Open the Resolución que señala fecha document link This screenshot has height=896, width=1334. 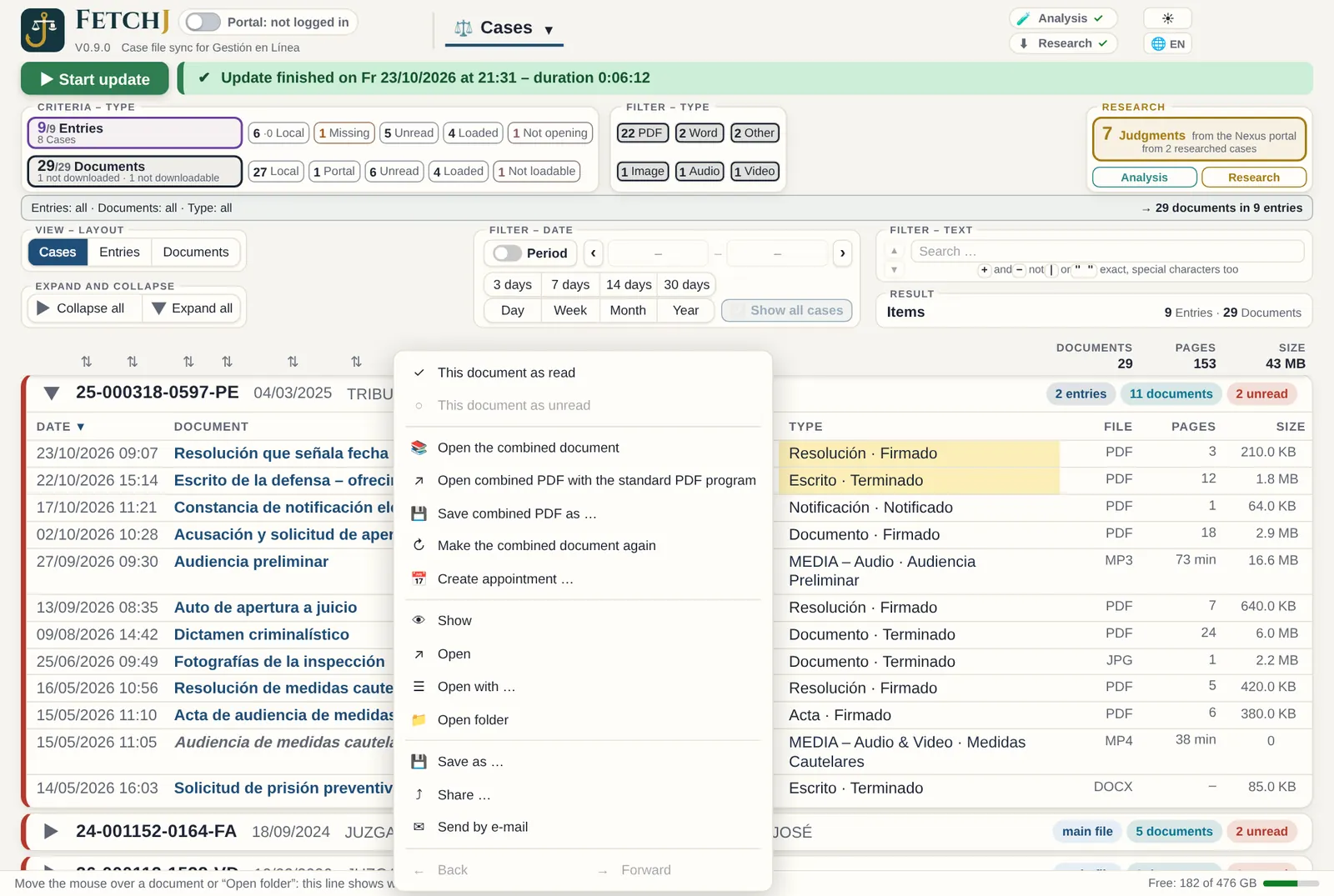coord(281,453)
